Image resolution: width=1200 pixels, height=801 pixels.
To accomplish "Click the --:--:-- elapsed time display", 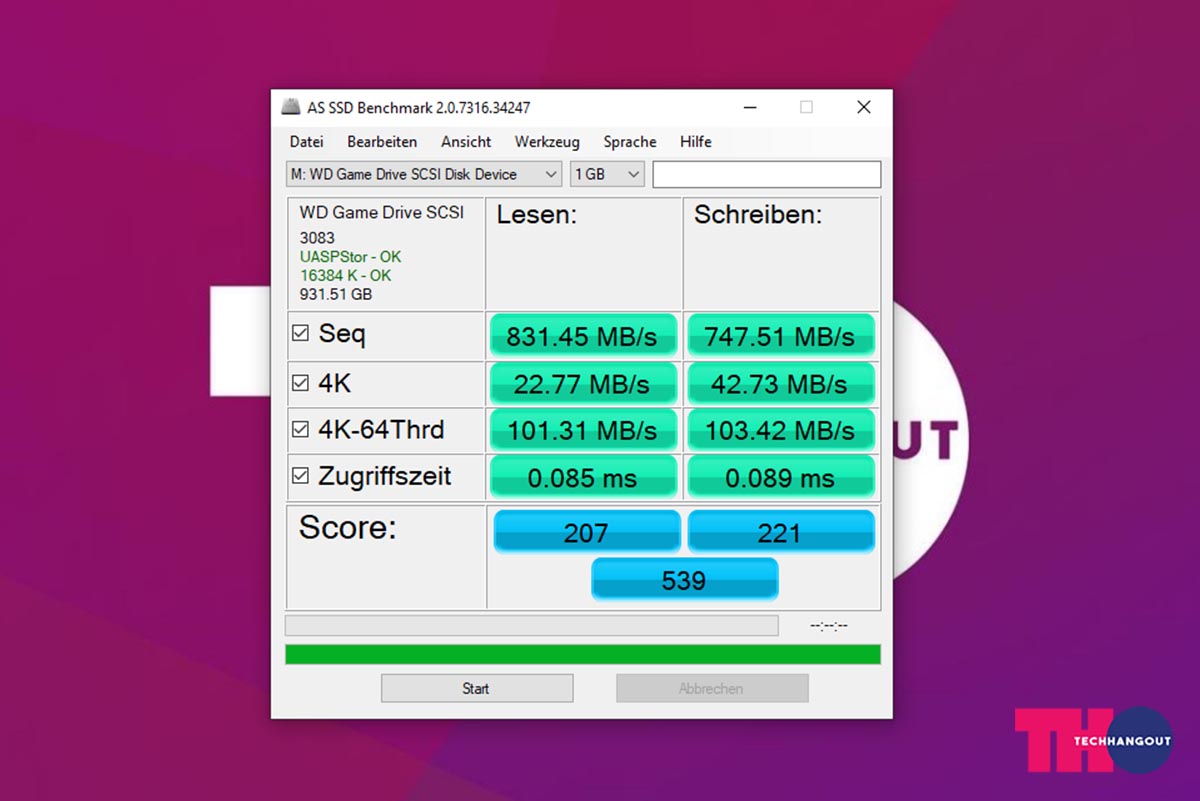I will pyautogui.click(x=829, y=626).
